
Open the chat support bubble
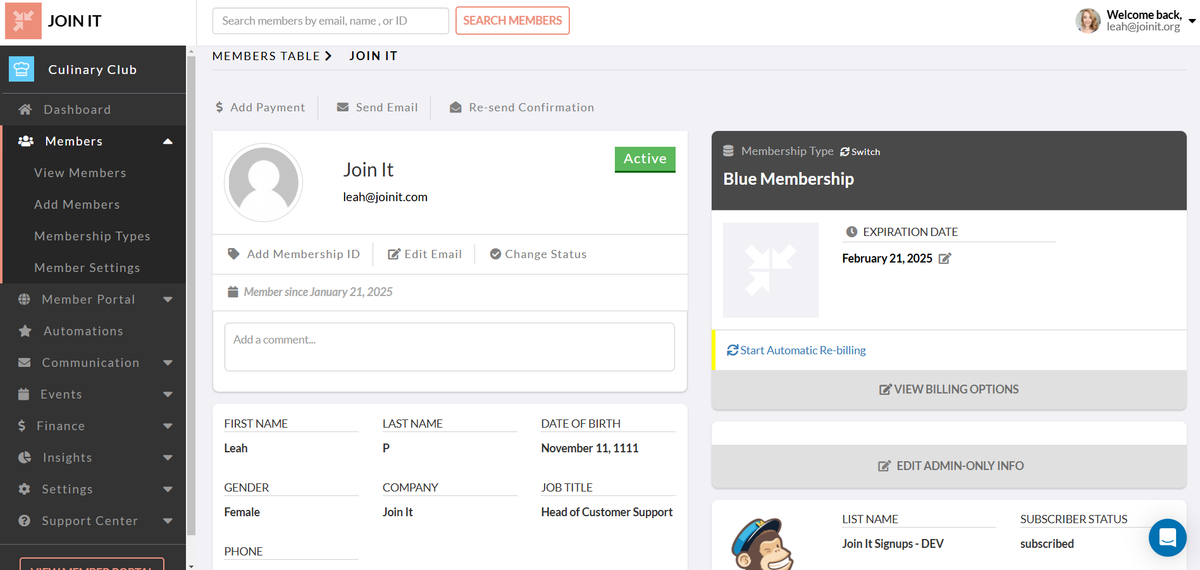[1167, 538]
